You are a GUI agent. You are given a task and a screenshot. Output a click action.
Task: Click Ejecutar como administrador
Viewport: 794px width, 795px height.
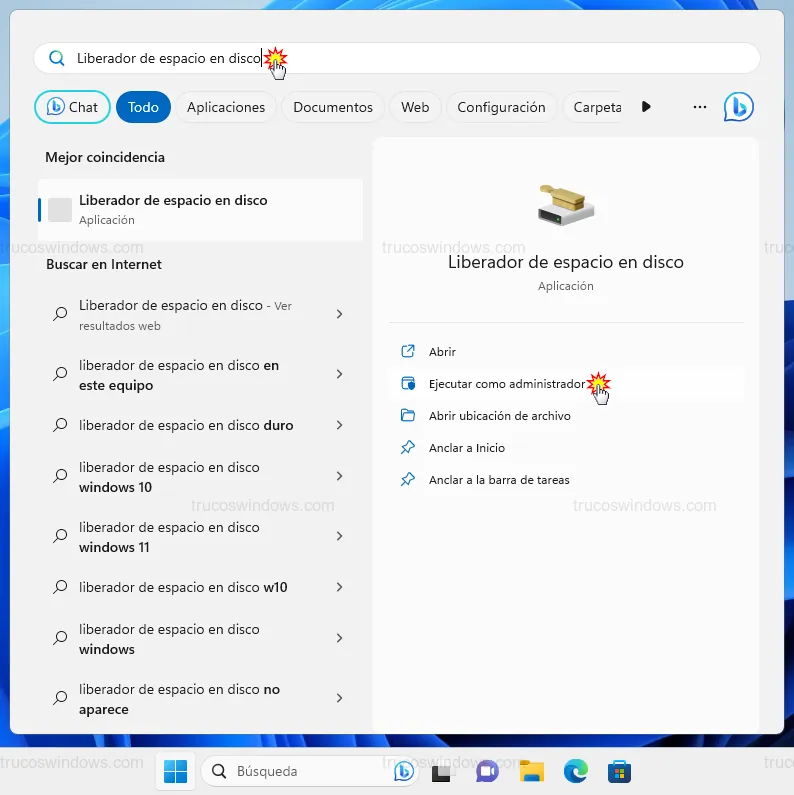506,383
